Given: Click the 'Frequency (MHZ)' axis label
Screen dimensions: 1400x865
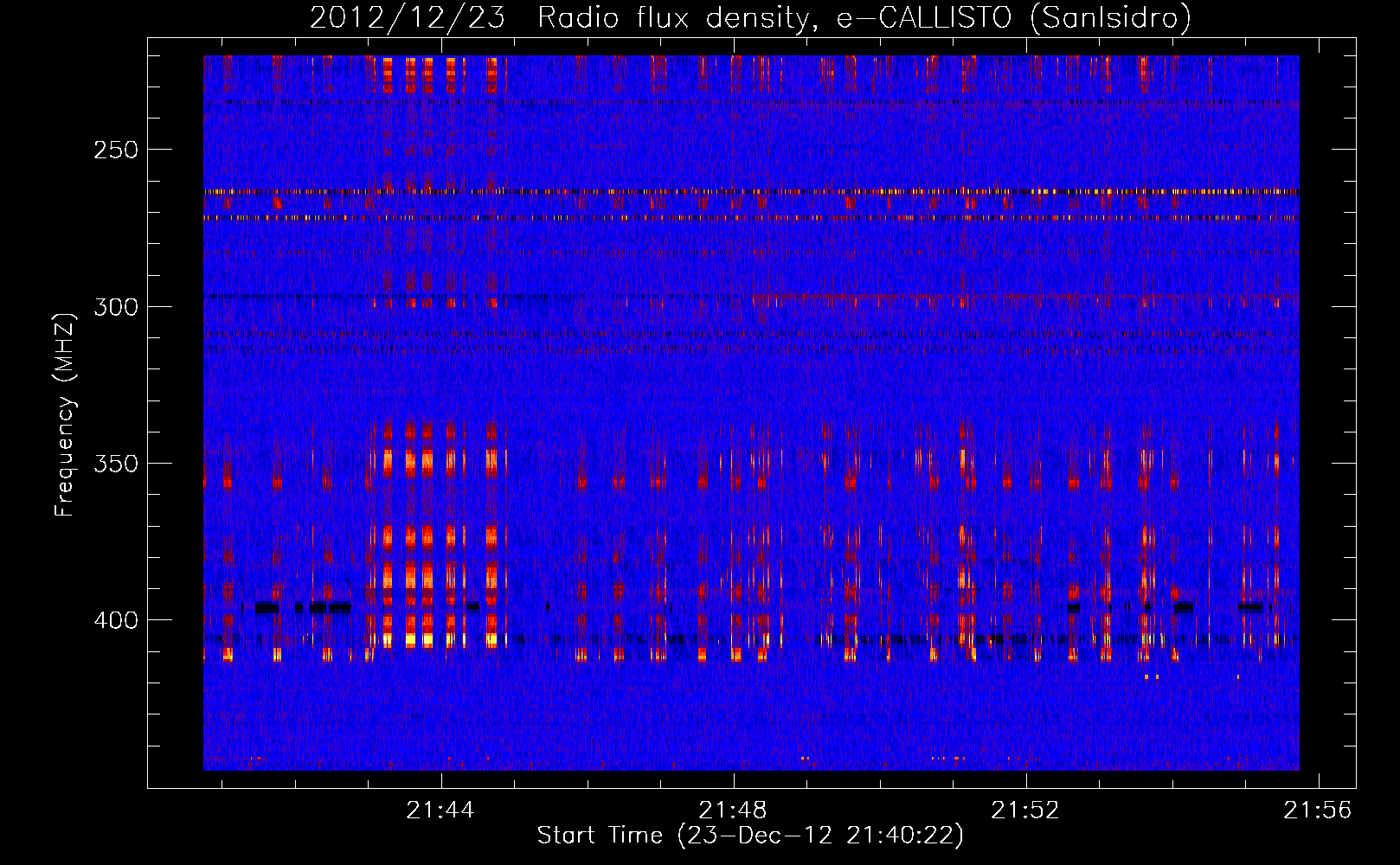Looking at the screenshot, I should tap(65, 414).
